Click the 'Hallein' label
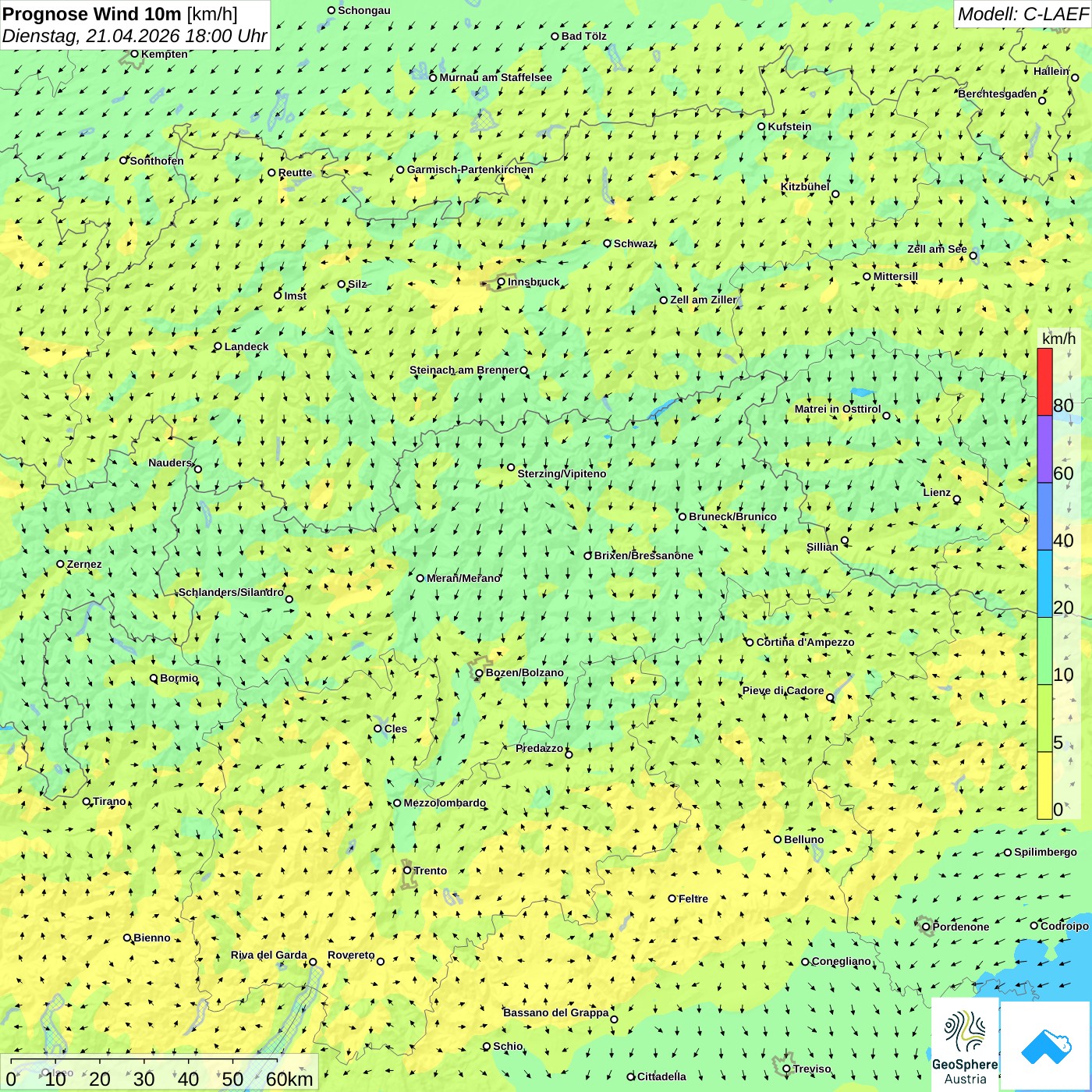 coord(1051,71)
